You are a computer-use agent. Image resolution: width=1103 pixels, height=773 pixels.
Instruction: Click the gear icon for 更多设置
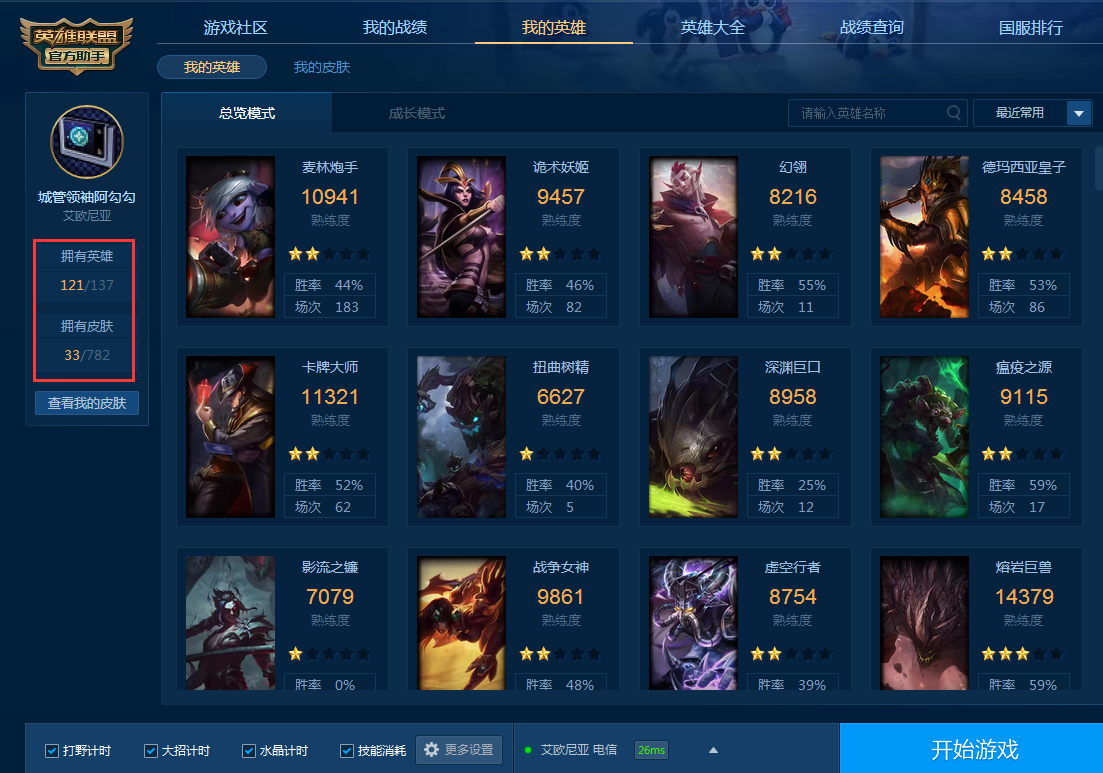tap(431, 750)
